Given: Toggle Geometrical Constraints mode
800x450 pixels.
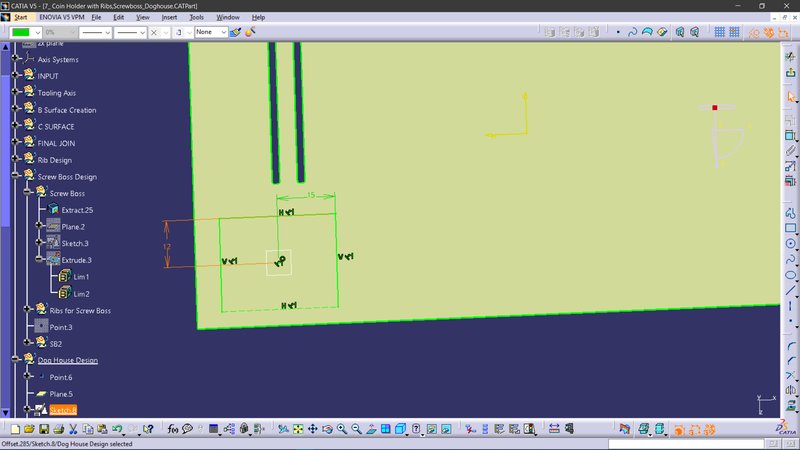Looking at the screenshot, I should (768, 32).
